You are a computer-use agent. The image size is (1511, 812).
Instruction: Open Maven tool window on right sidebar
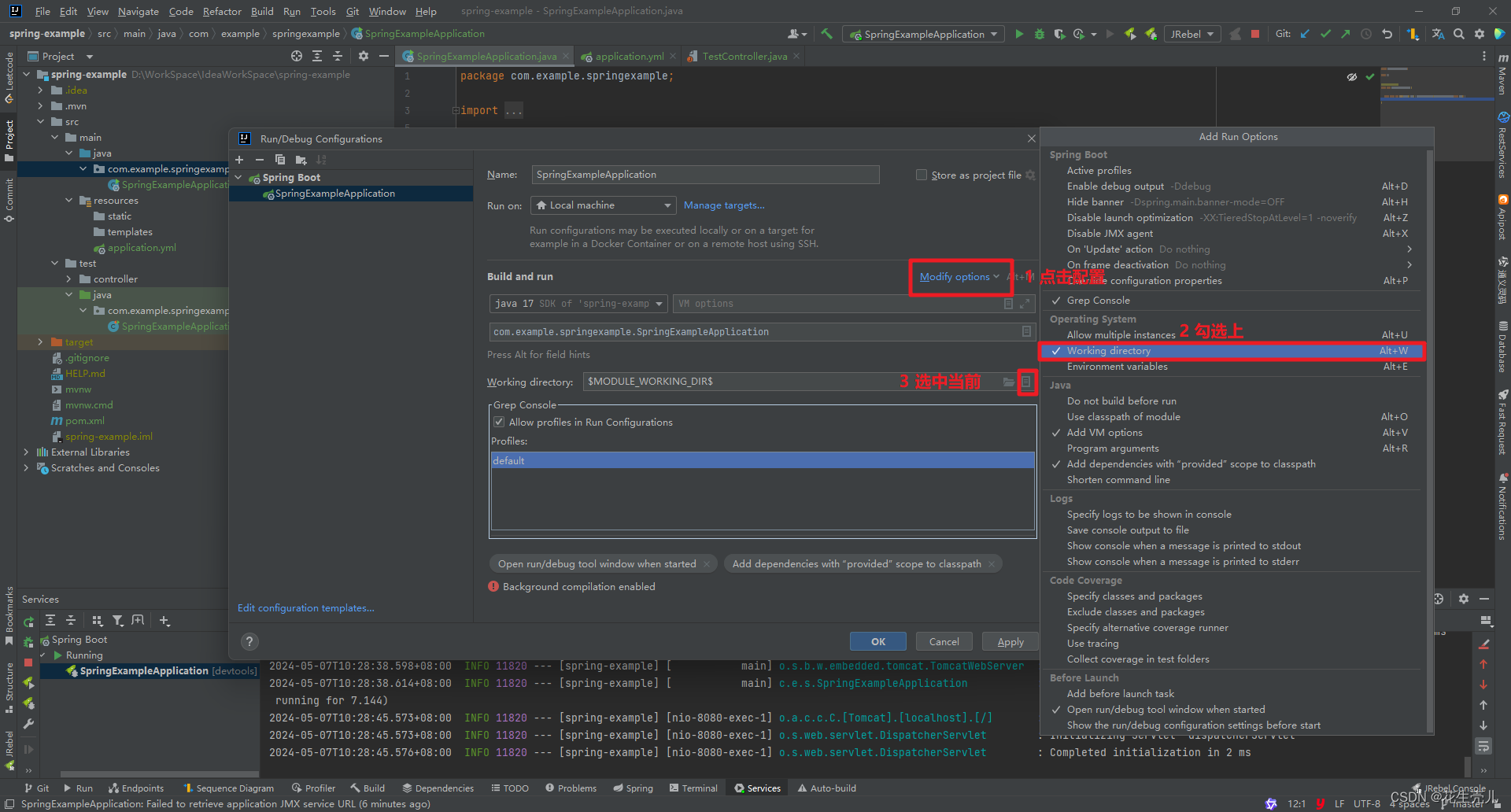[x=1502, y=76]
